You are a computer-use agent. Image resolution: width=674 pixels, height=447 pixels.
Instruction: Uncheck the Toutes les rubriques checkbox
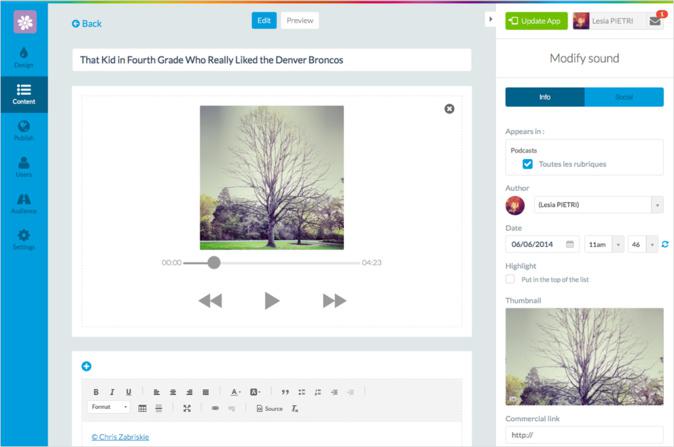coord(527,164)
